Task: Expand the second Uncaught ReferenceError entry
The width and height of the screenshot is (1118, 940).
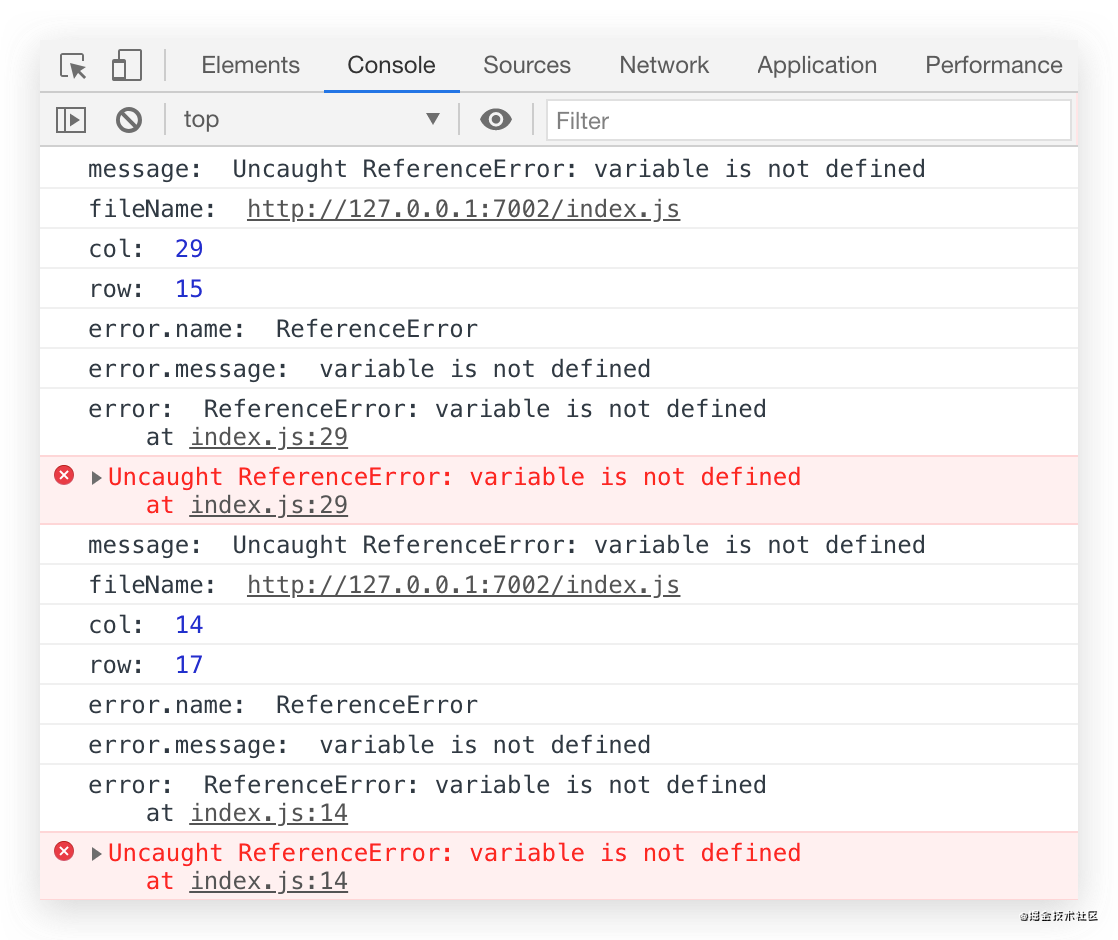Action: click(97, 854)
